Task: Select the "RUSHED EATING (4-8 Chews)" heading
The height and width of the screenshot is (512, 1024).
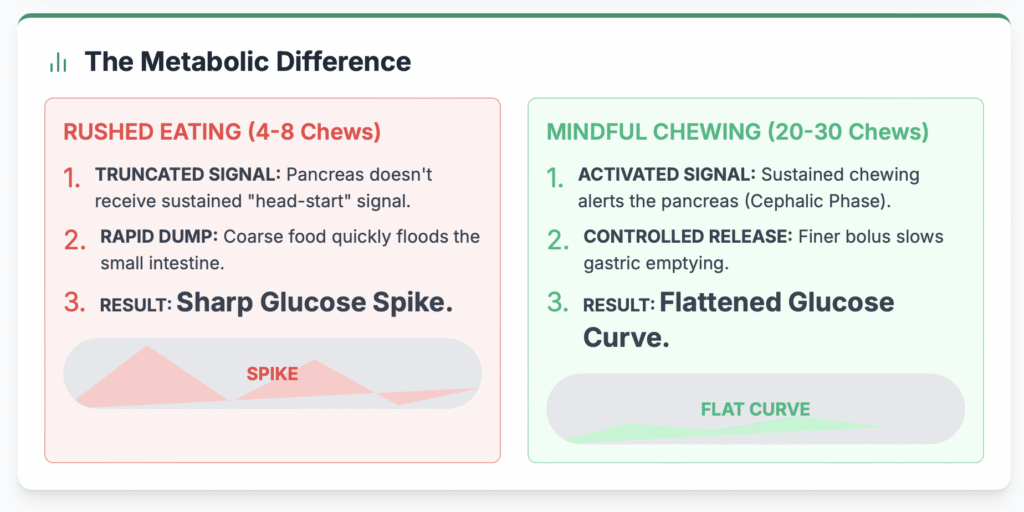Action: [x=222, y=132]
